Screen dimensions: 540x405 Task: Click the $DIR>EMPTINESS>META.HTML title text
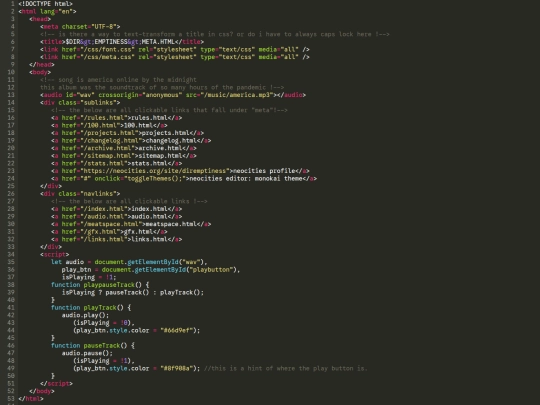point(120,42)
